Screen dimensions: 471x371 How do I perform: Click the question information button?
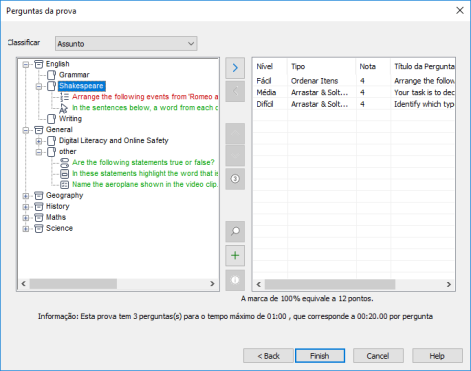click(x=235, y=280)
